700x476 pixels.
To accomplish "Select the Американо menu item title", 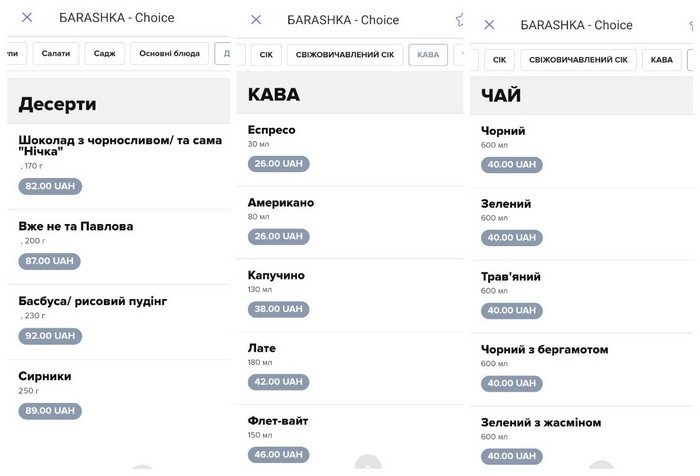I will pos(281,203).
